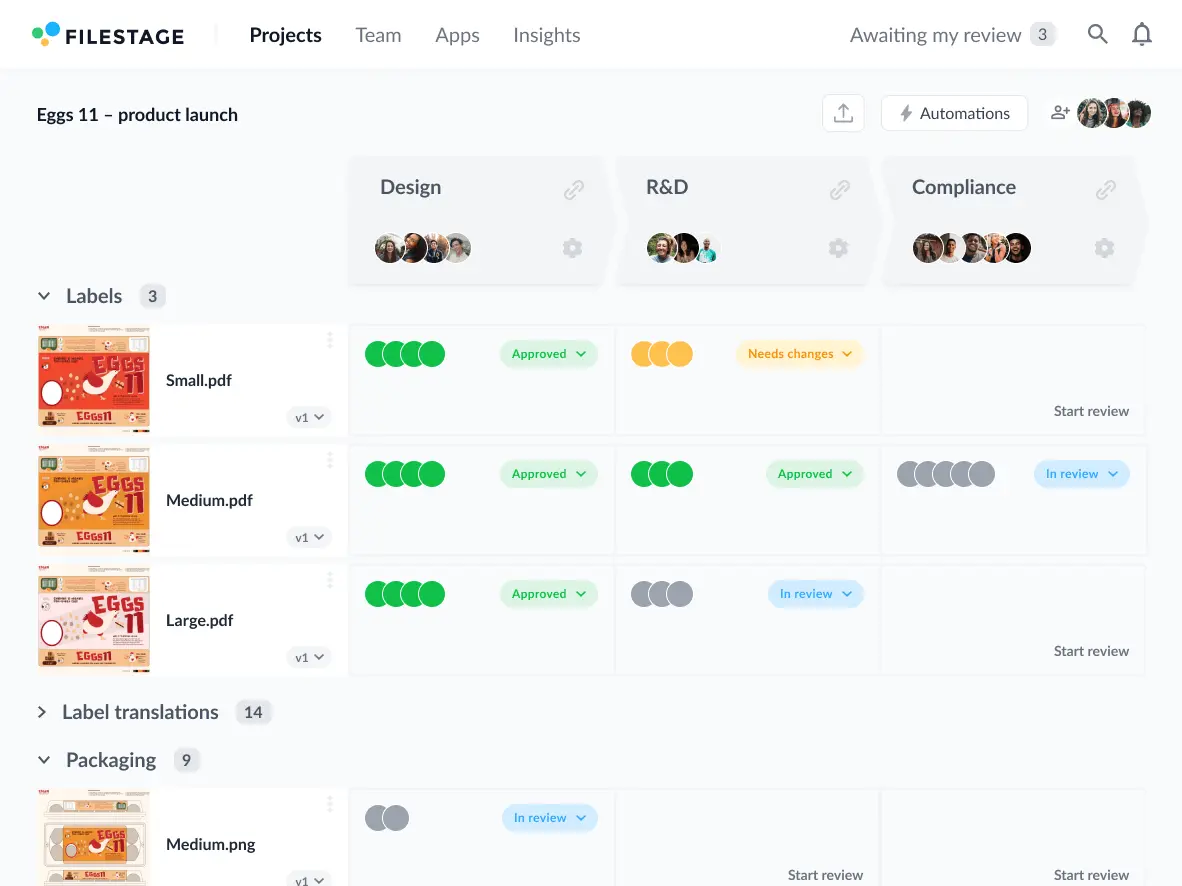Go to the Insights tab

pyautogui.click(x=546, y=35)
